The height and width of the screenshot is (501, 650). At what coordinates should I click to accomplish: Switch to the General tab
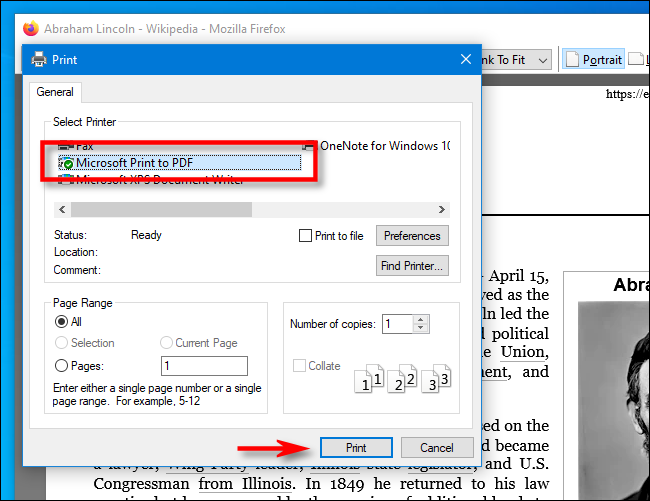click(x=55, y=92)
